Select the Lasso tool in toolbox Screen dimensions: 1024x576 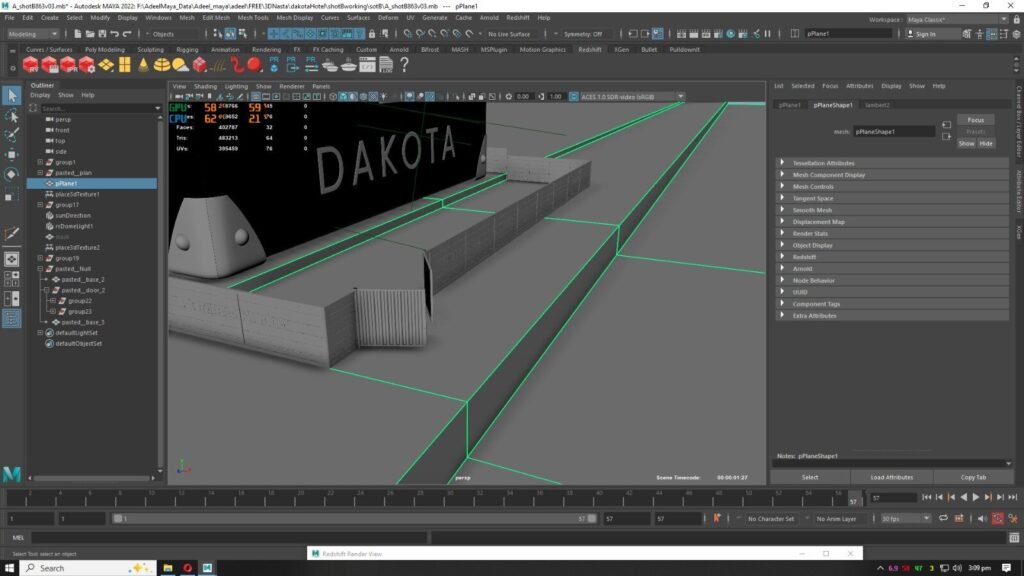pos(12,116)
